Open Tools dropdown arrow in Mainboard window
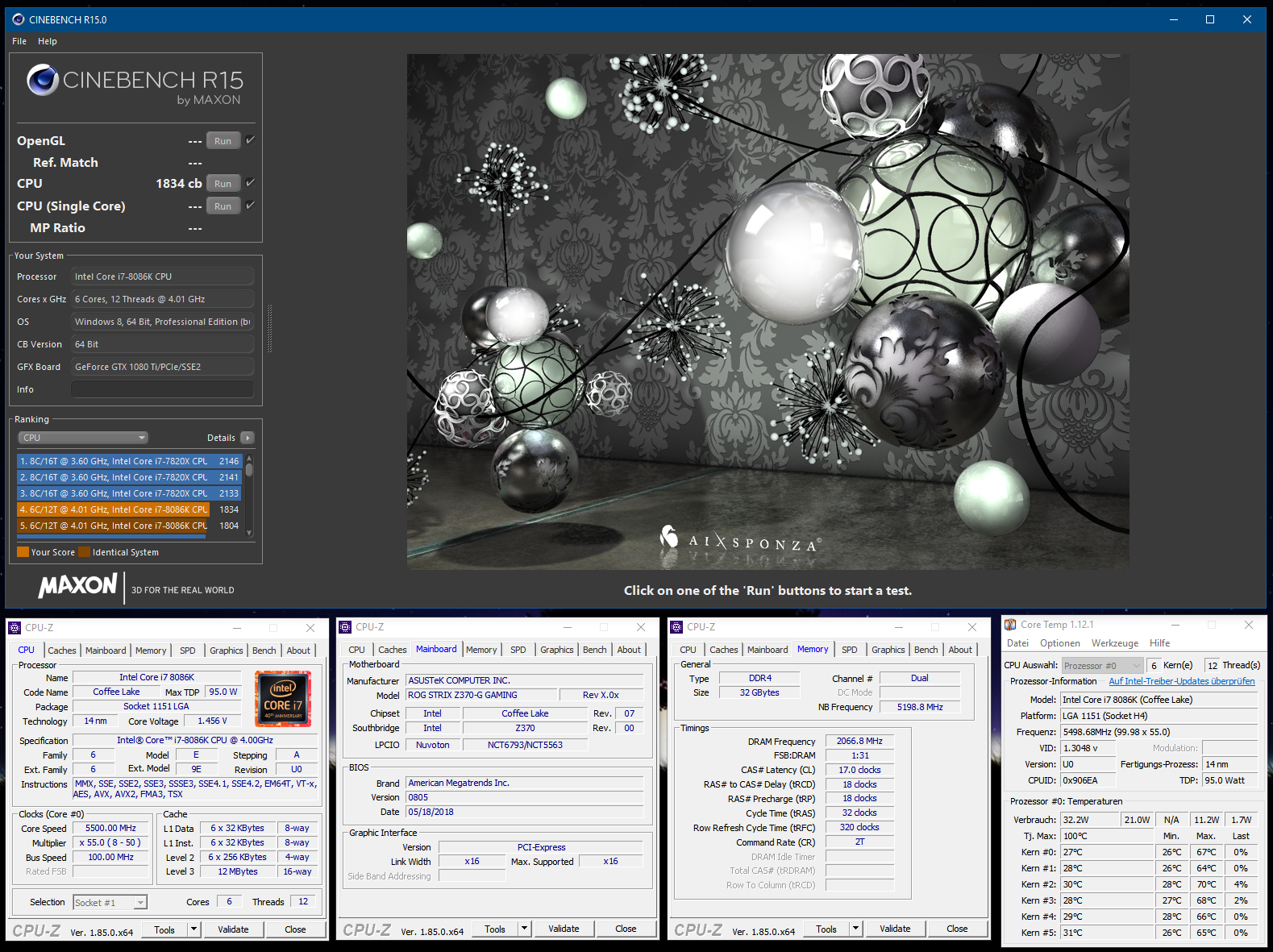 pyautogui.click(x=524, y=929)
